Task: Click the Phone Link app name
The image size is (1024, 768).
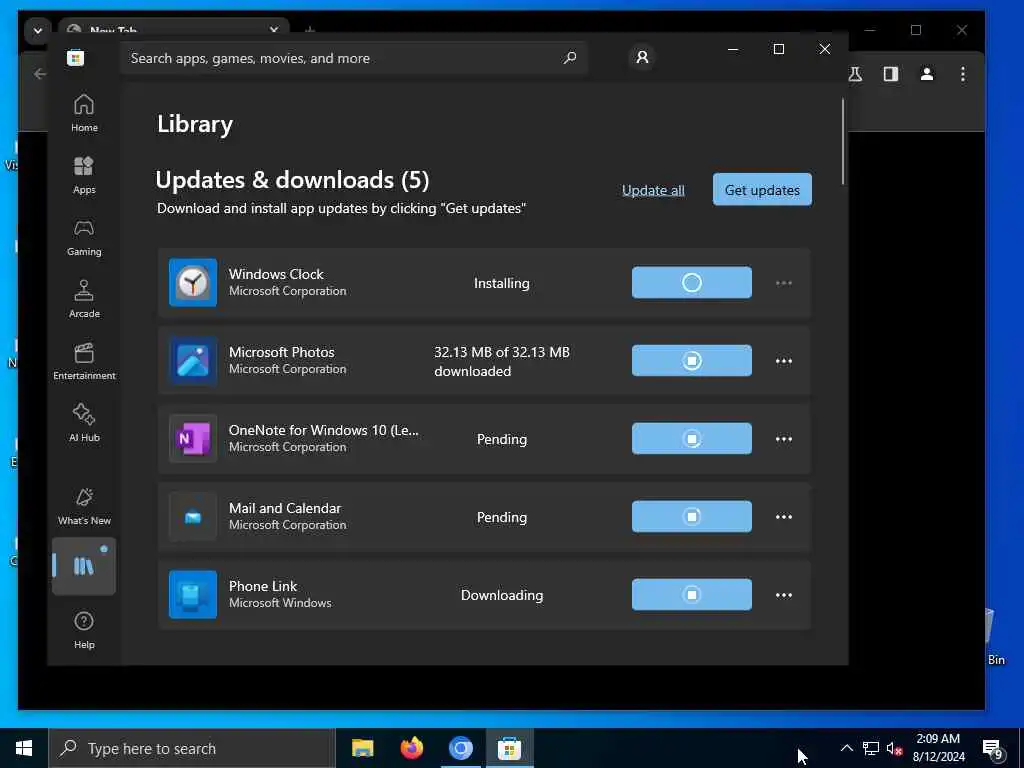Action: [263, 586]
